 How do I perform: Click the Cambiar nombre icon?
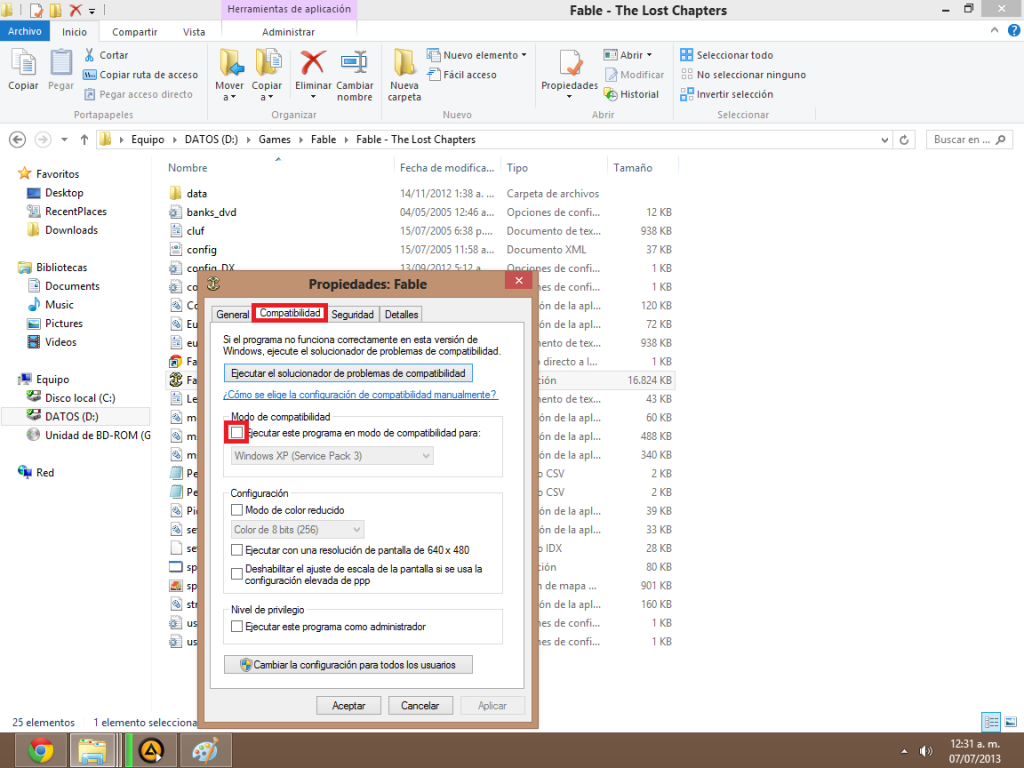coord(355,63)
